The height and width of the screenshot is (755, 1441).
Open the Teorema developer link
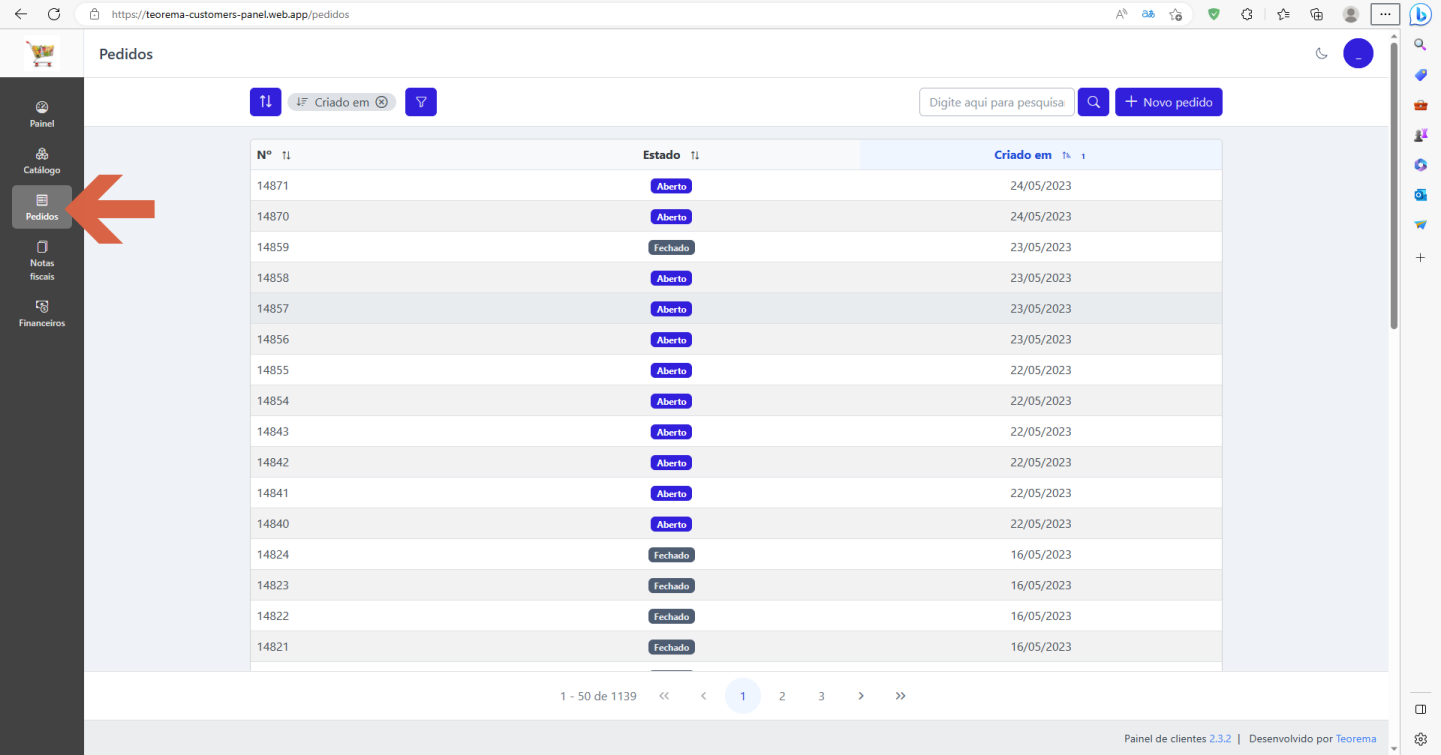pos(1356,739)
